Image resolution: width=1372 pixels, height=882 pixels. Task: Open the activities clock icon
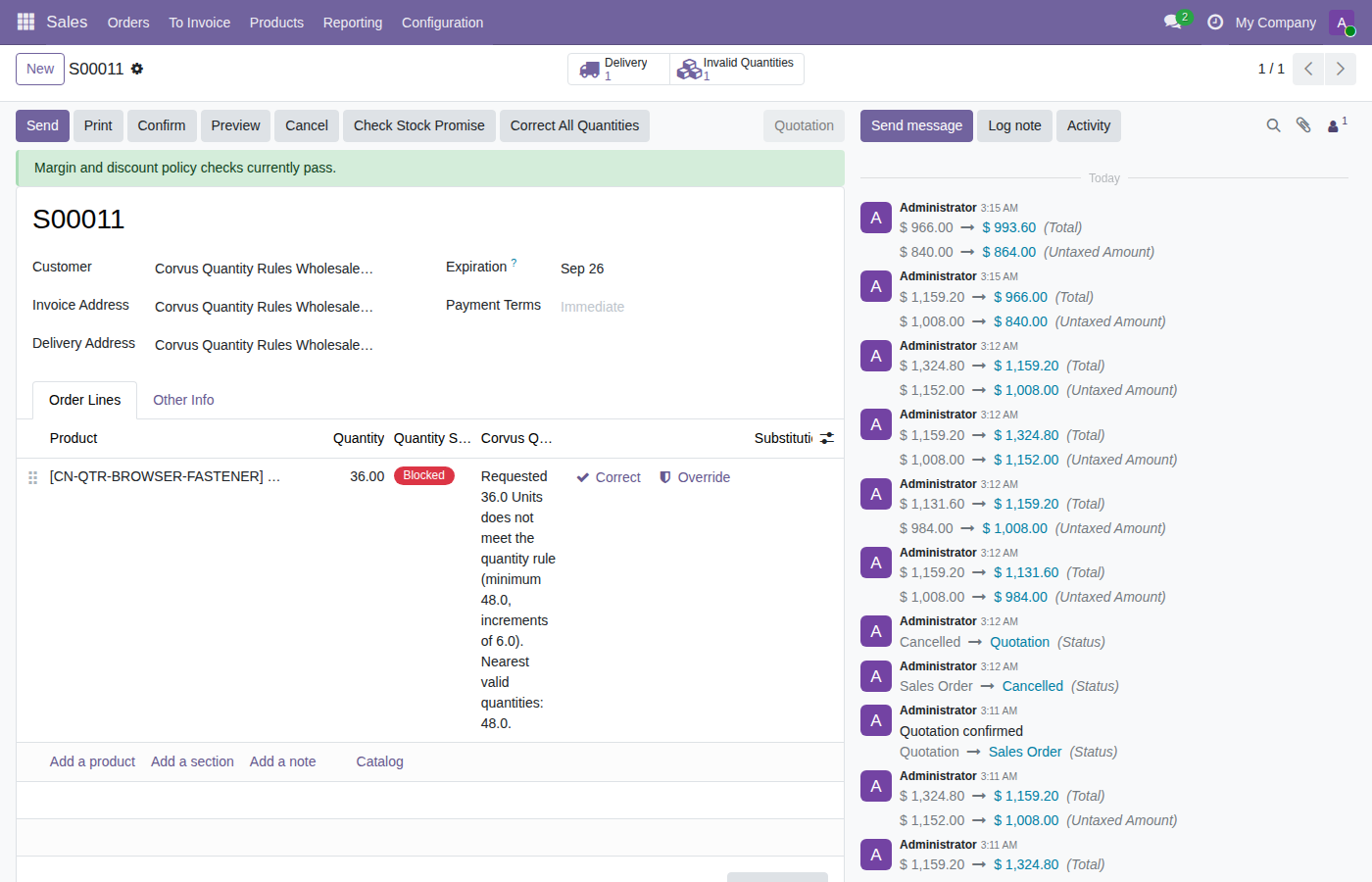tap(1215, 22)
